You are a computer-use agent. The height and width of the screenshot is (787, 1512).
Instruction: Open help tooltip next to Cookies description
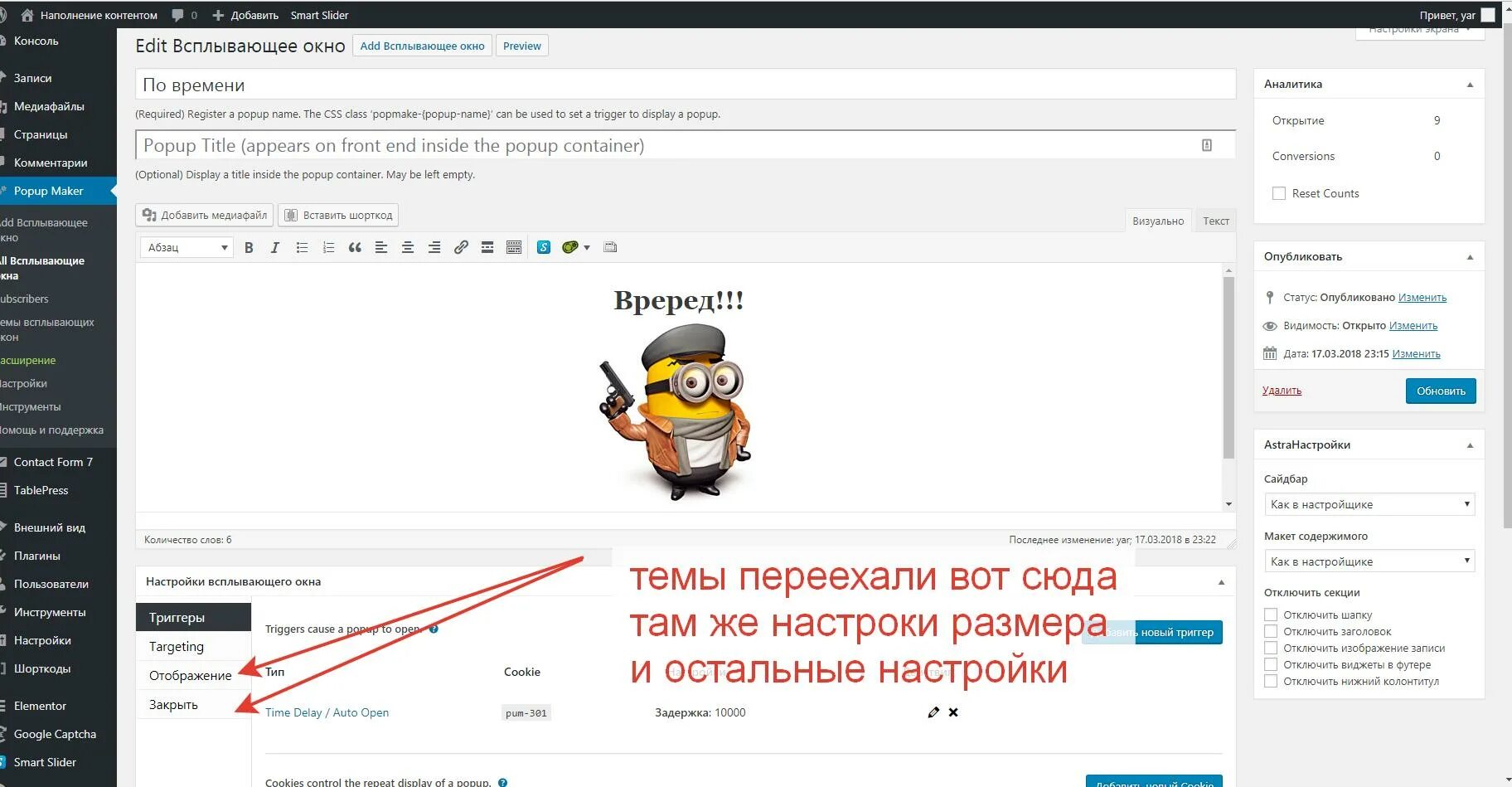502,782
